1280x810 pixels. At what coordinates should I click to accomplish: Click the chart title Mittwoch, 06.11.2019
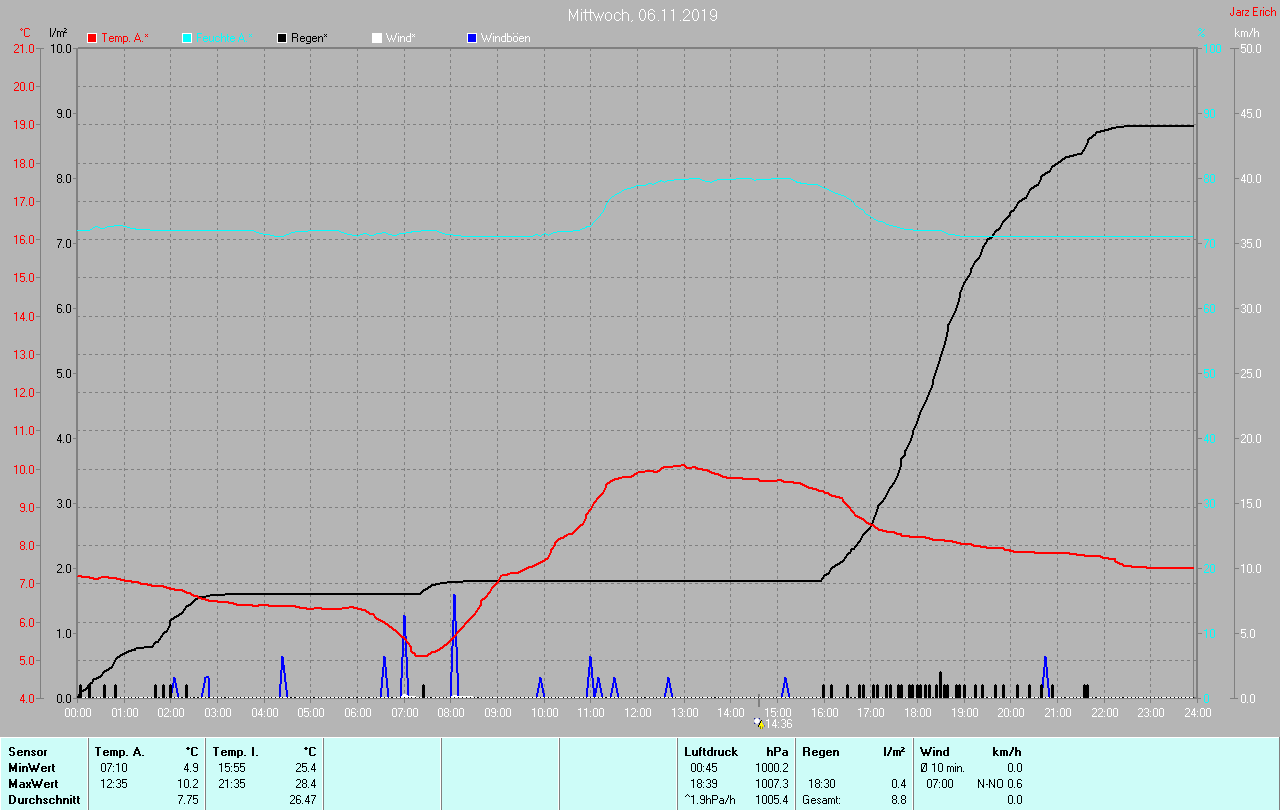tap(642, 15)
